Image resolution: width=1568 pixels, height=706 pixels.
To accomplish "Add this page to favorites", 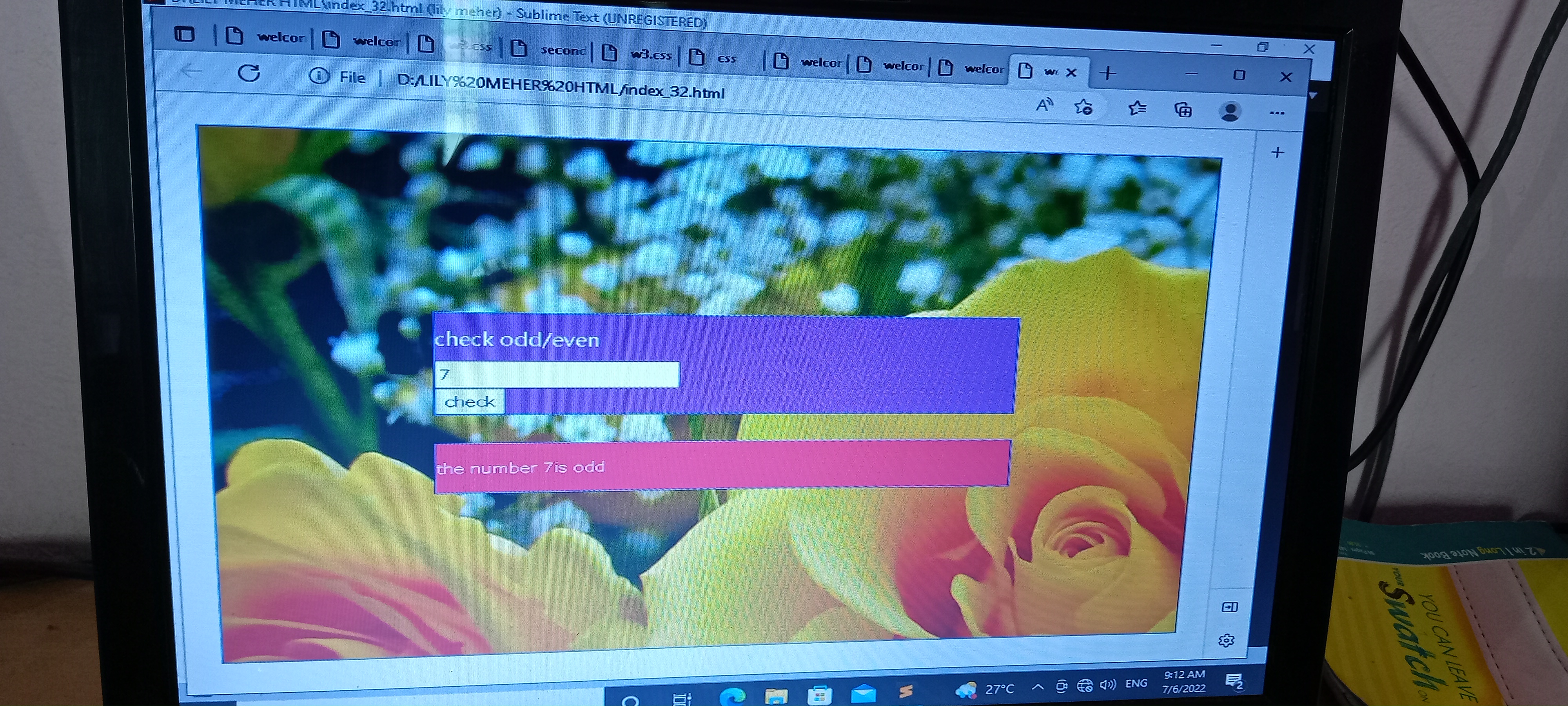I will (1083, 108).
